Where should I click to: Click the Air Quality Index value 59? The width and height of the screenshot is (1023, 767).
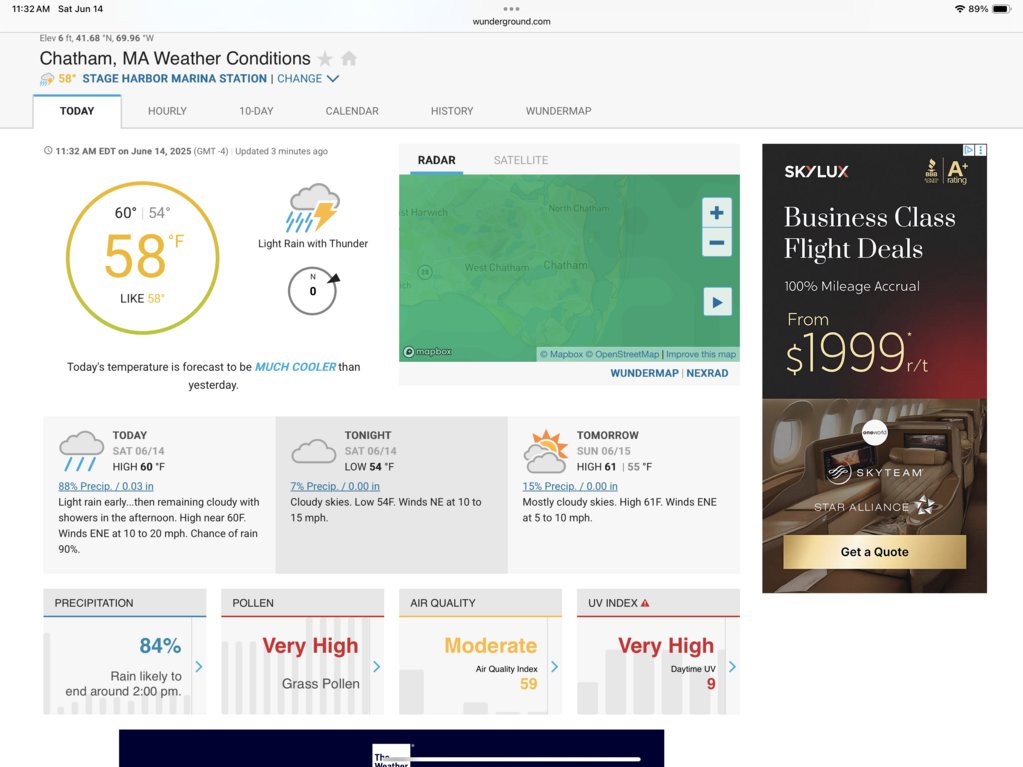click(x=528, y=684)
